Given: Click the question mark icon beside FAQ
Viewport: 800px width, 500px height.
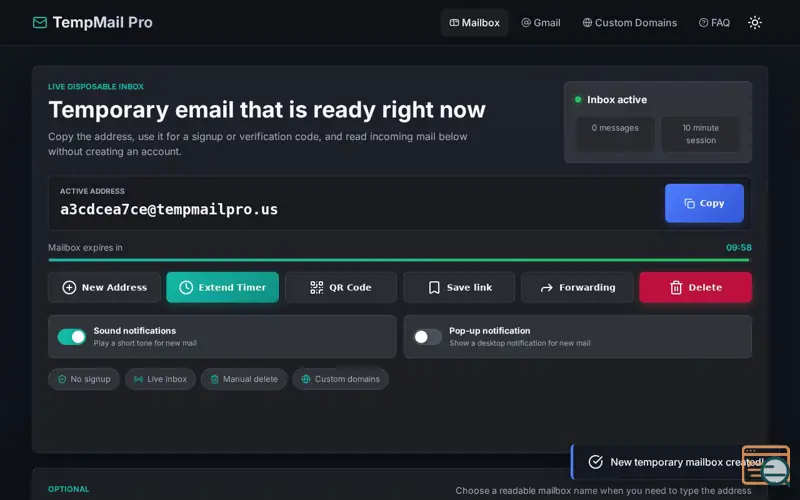Looking at the screenshot, I should 704,22.
